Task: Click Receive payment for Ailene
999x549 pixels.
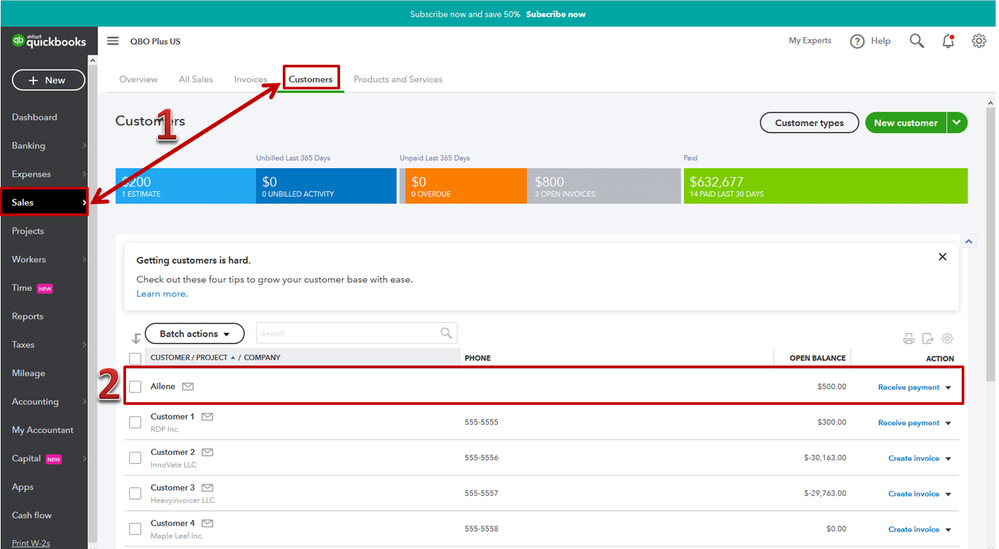Action: point(909,387)
